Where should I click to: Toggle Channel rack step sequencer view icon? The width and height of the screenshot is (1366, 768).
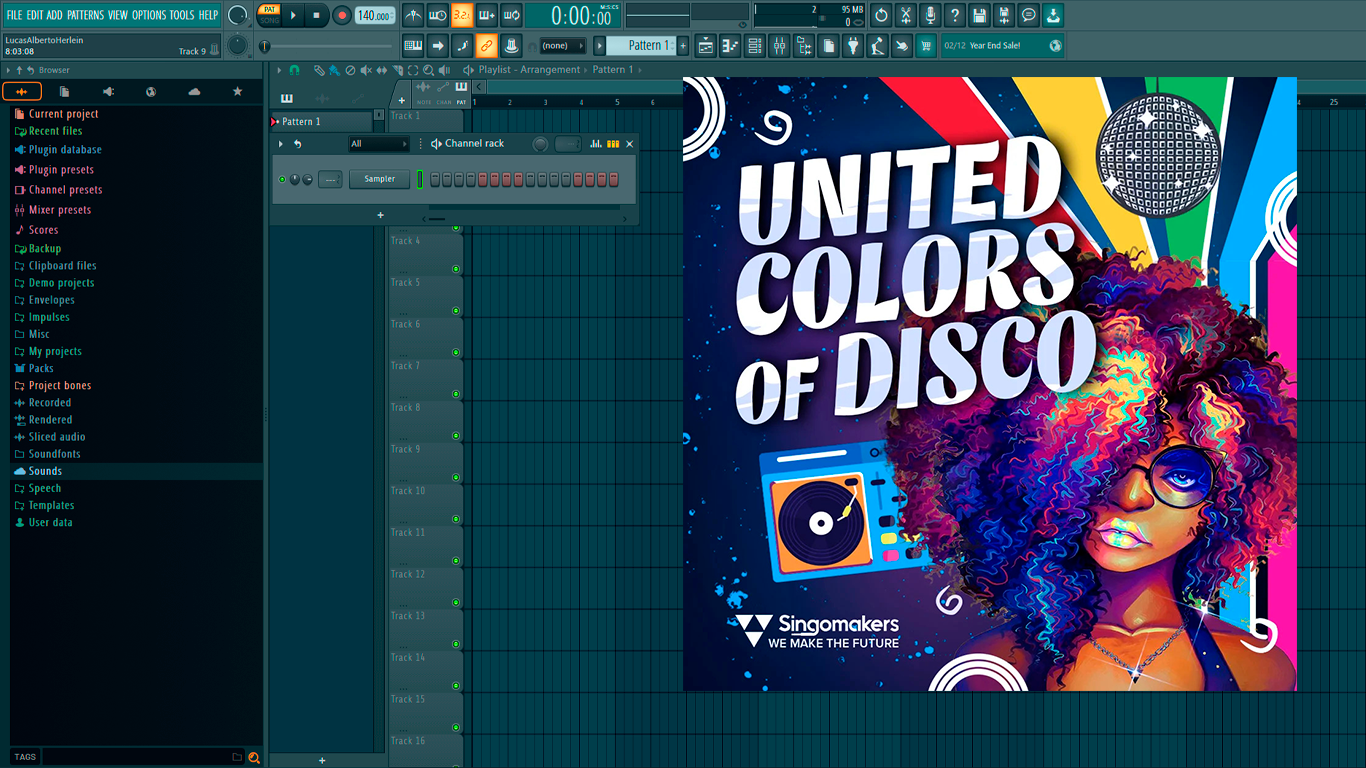pos(613,144)
